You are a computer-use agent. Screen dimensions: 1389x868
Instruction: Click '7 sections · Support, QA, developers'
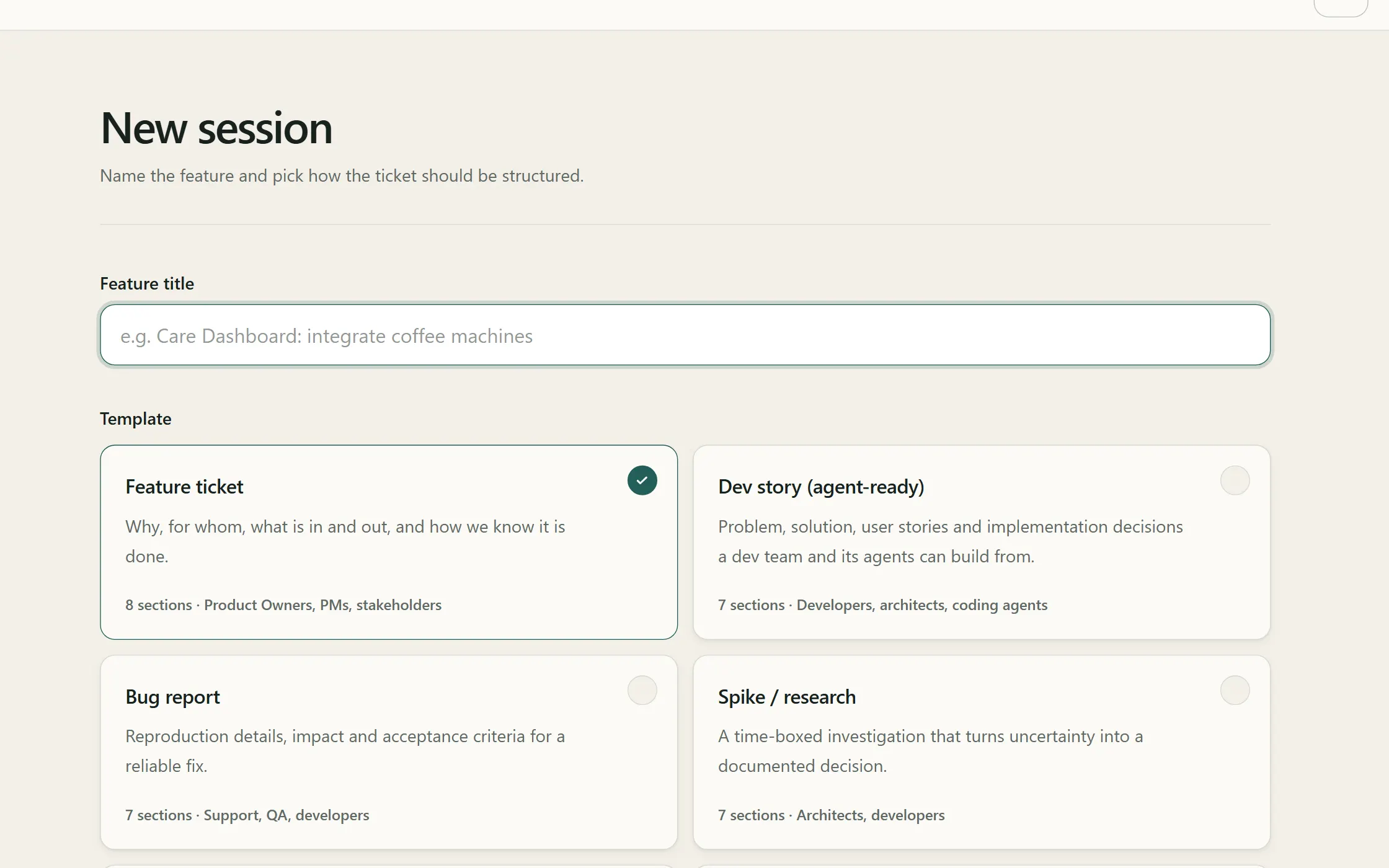click(247, 815)
